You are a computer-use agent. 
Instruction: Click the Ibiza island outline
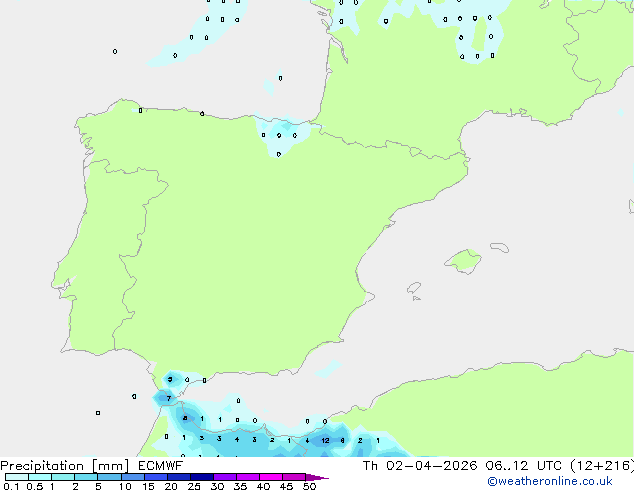[414, 288]
